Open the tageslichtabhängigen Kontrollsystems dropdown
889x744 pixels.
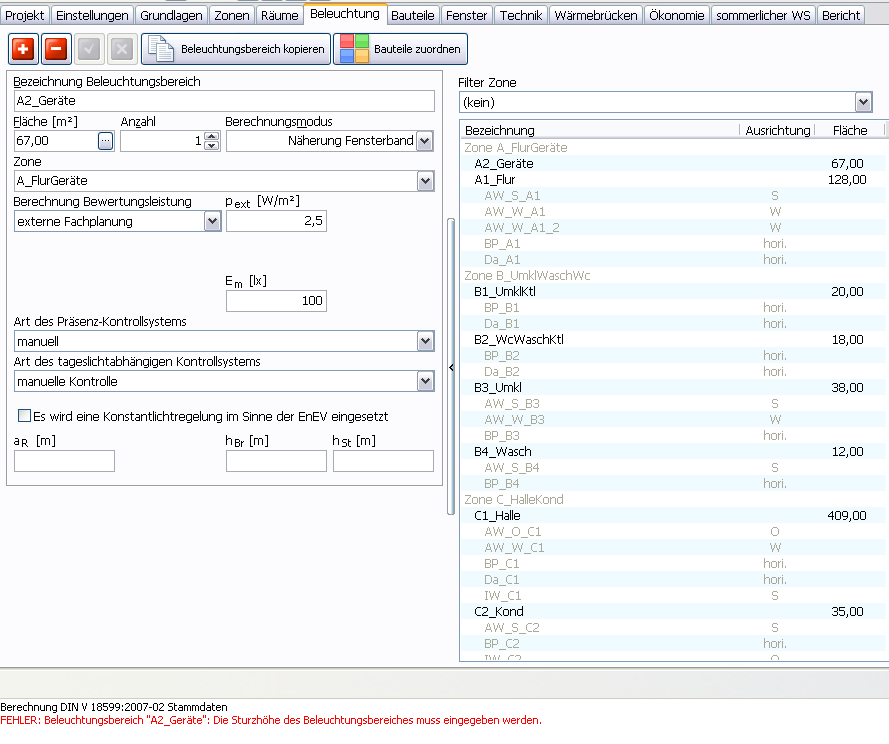(x=425, y=381)
